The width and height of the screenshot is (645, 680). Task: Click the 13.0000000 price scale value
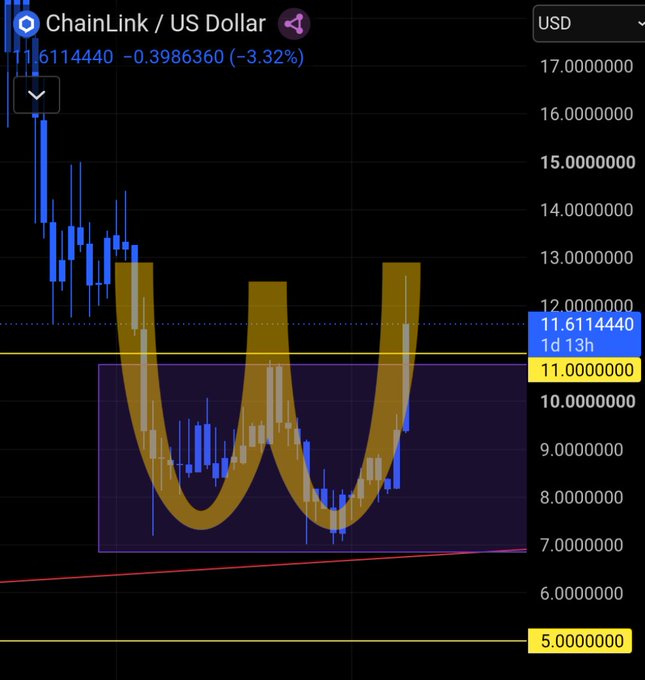[586, 258]
